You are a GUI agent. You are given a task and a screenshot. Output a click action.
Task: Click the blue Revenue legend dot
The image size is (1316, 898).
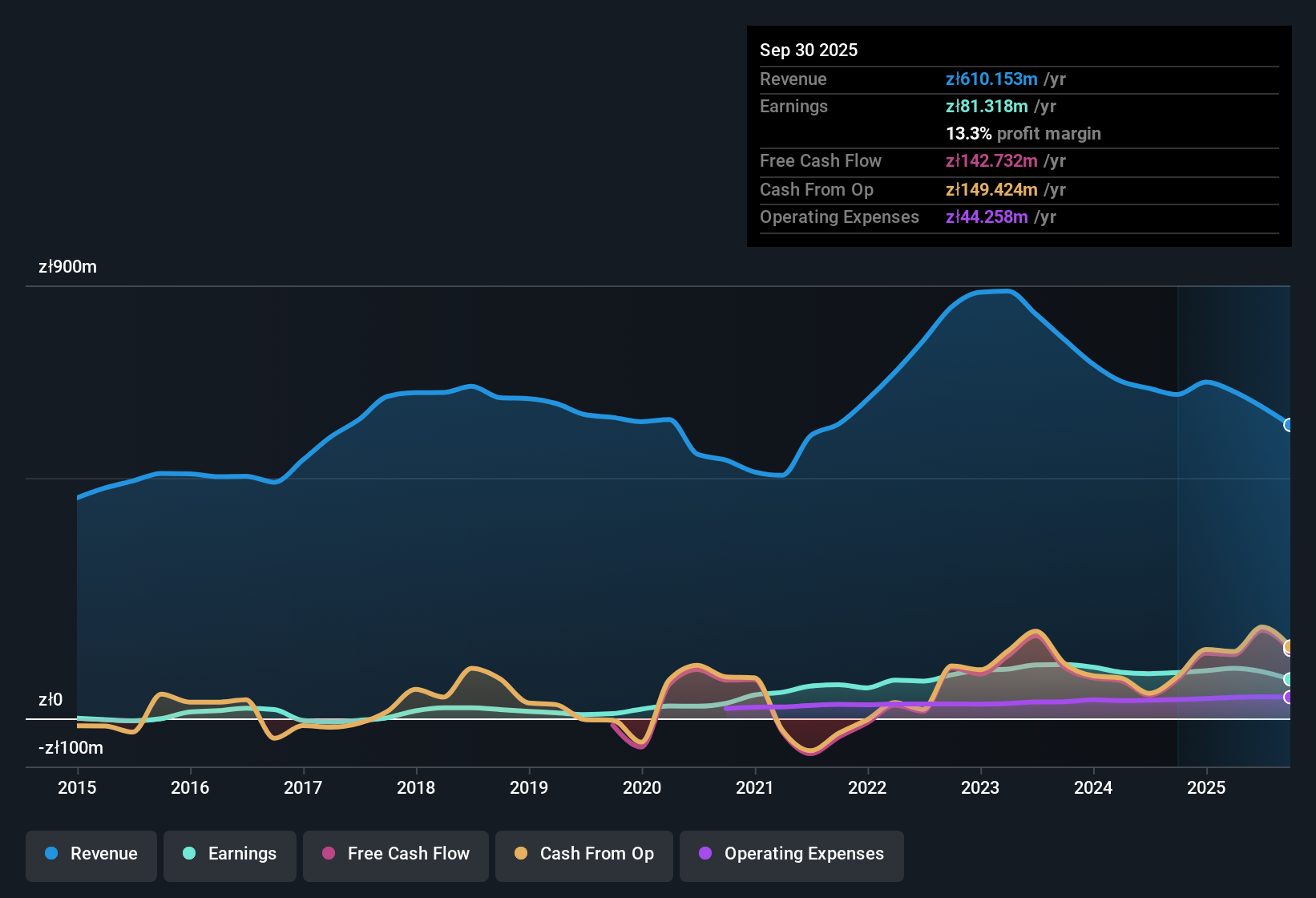(50, 854)
